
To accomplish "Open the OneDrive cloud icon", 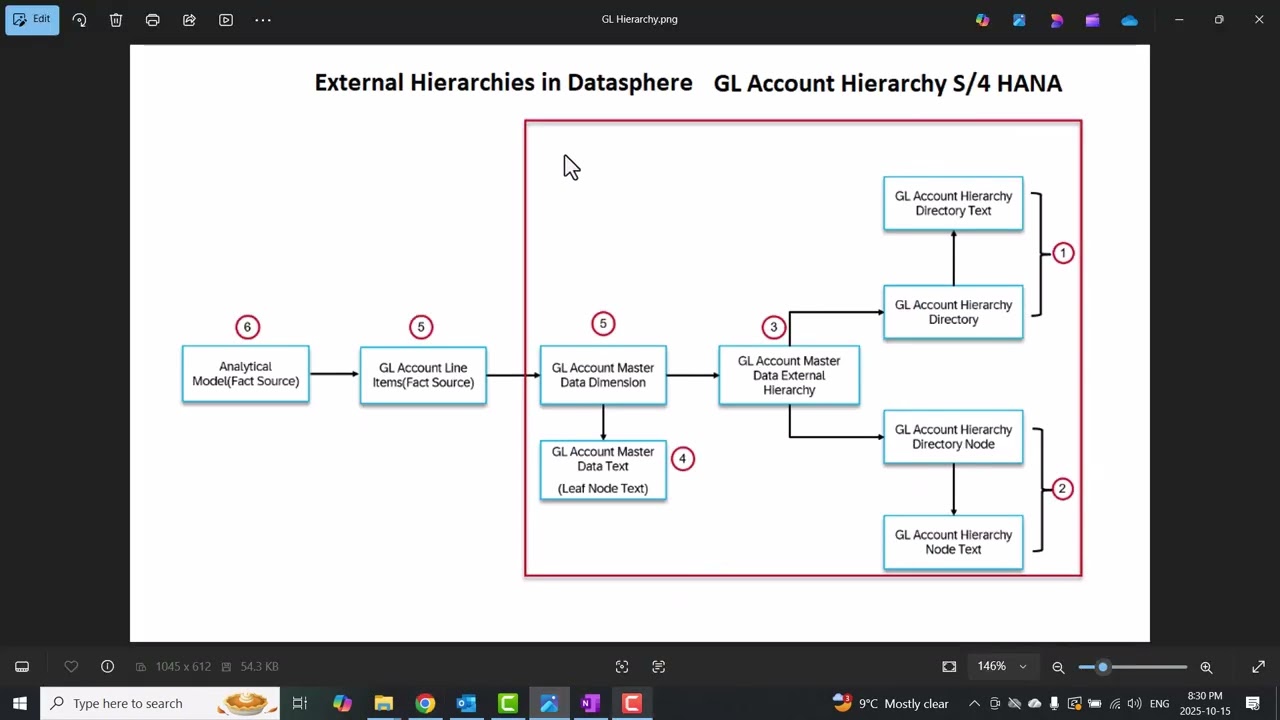I will click(x=1129, y=20).
